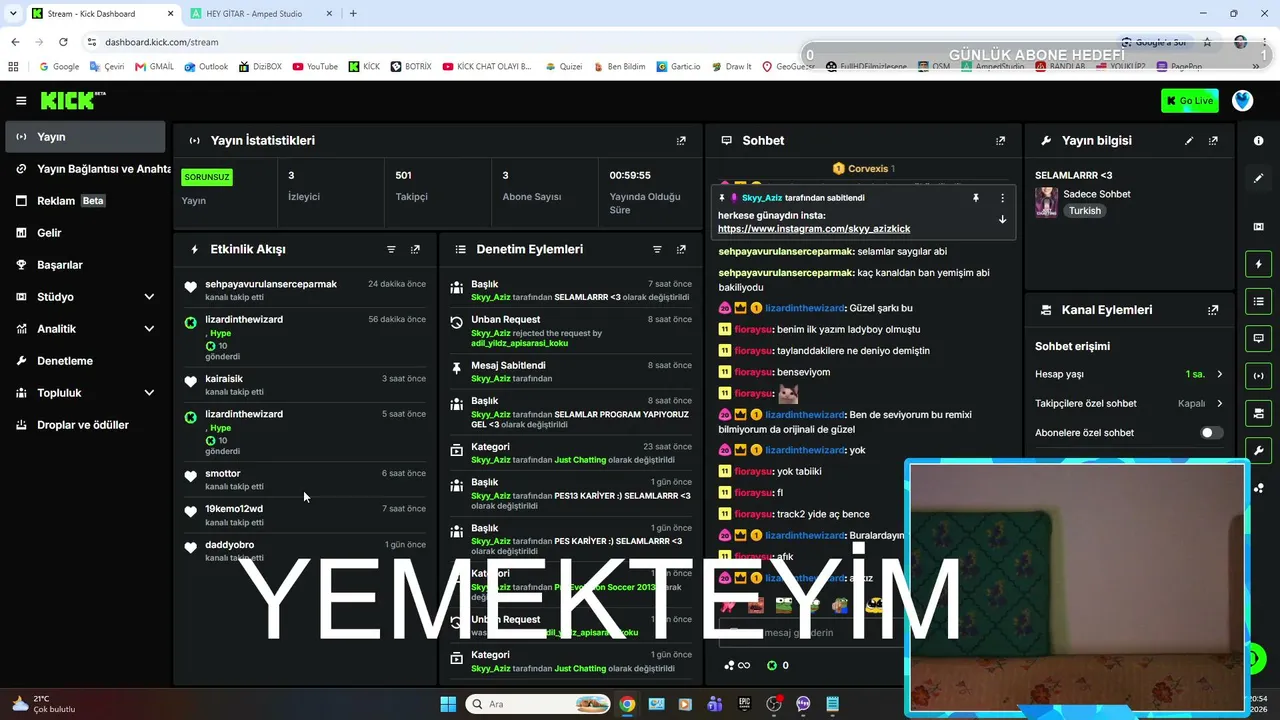Screen dimensions: 1280x720
Task: Click the Go Live button
Action: (1189, 100)
